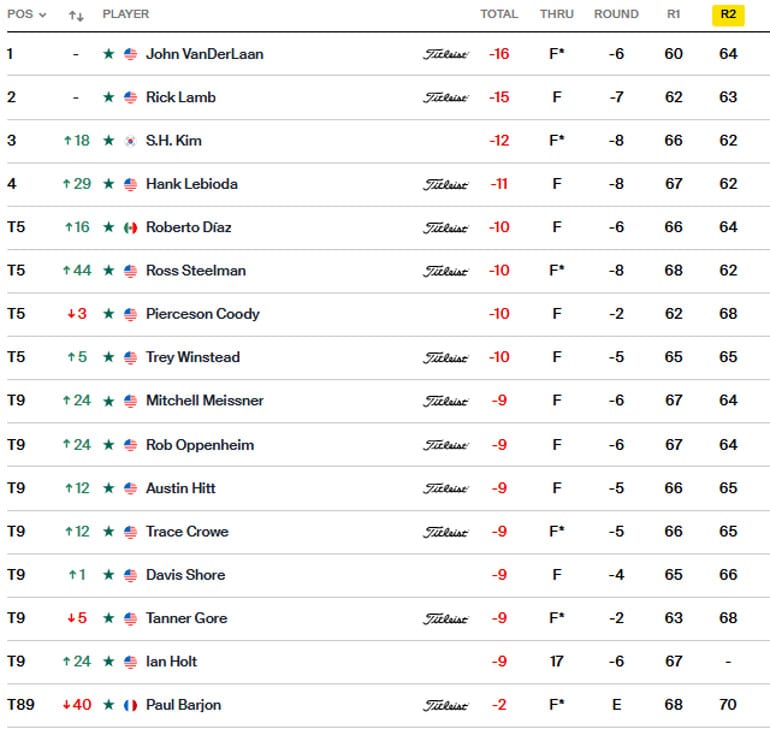Open Mitchell Meissner's player profile
Image resolution: width=770 pixels, height=729 pixels.
click(x=205, y=401)
